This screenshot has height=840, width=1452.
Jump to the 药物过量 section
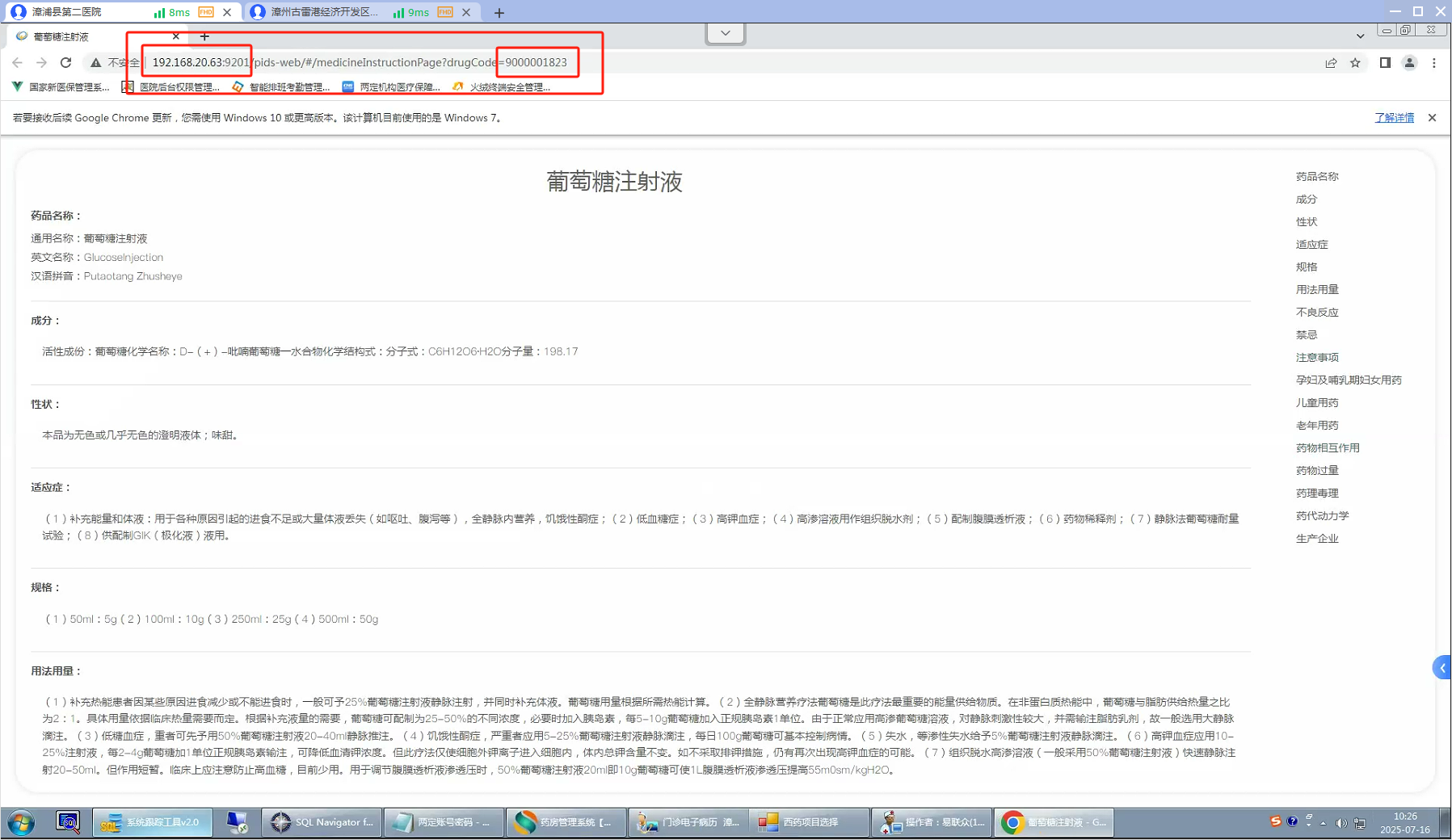coord(1317,470)
